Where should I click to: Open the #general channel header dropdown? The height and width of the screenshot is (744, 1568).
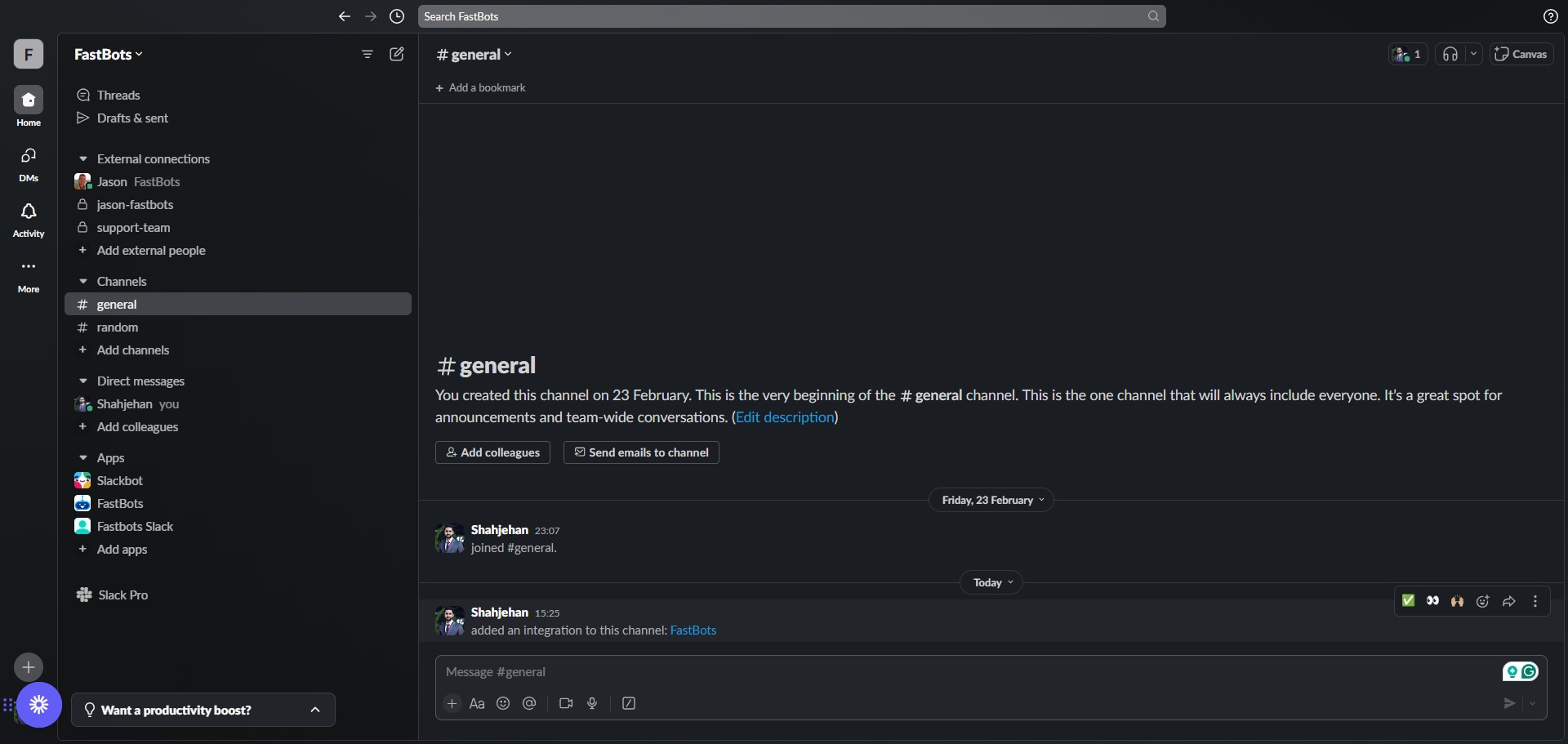coord(474,55)
